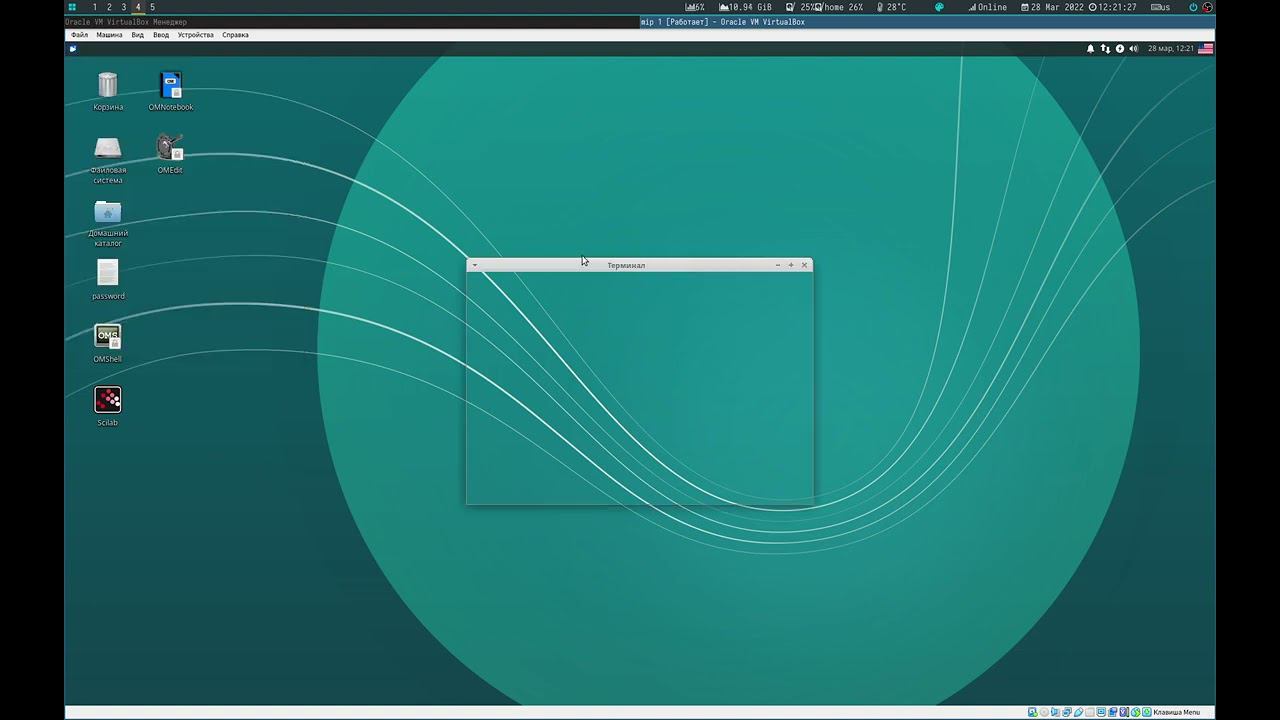Switch to workspace 2

[109, 7]
